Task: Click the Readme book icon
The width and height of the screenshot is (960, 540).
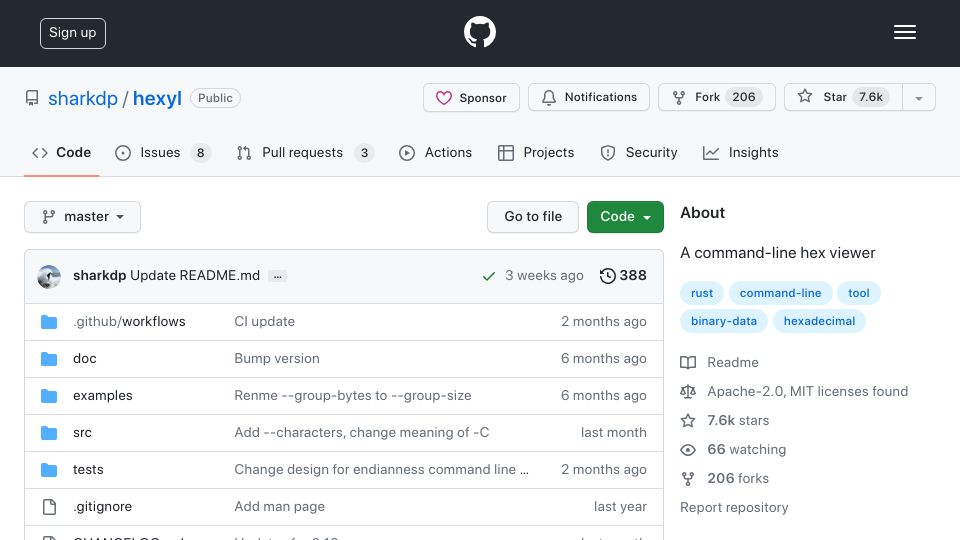Action: 688,362
